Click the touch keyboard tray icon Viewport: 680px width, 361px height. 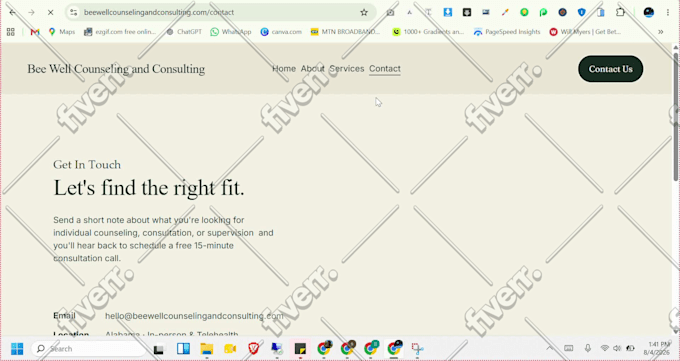(x=569, y=348)
